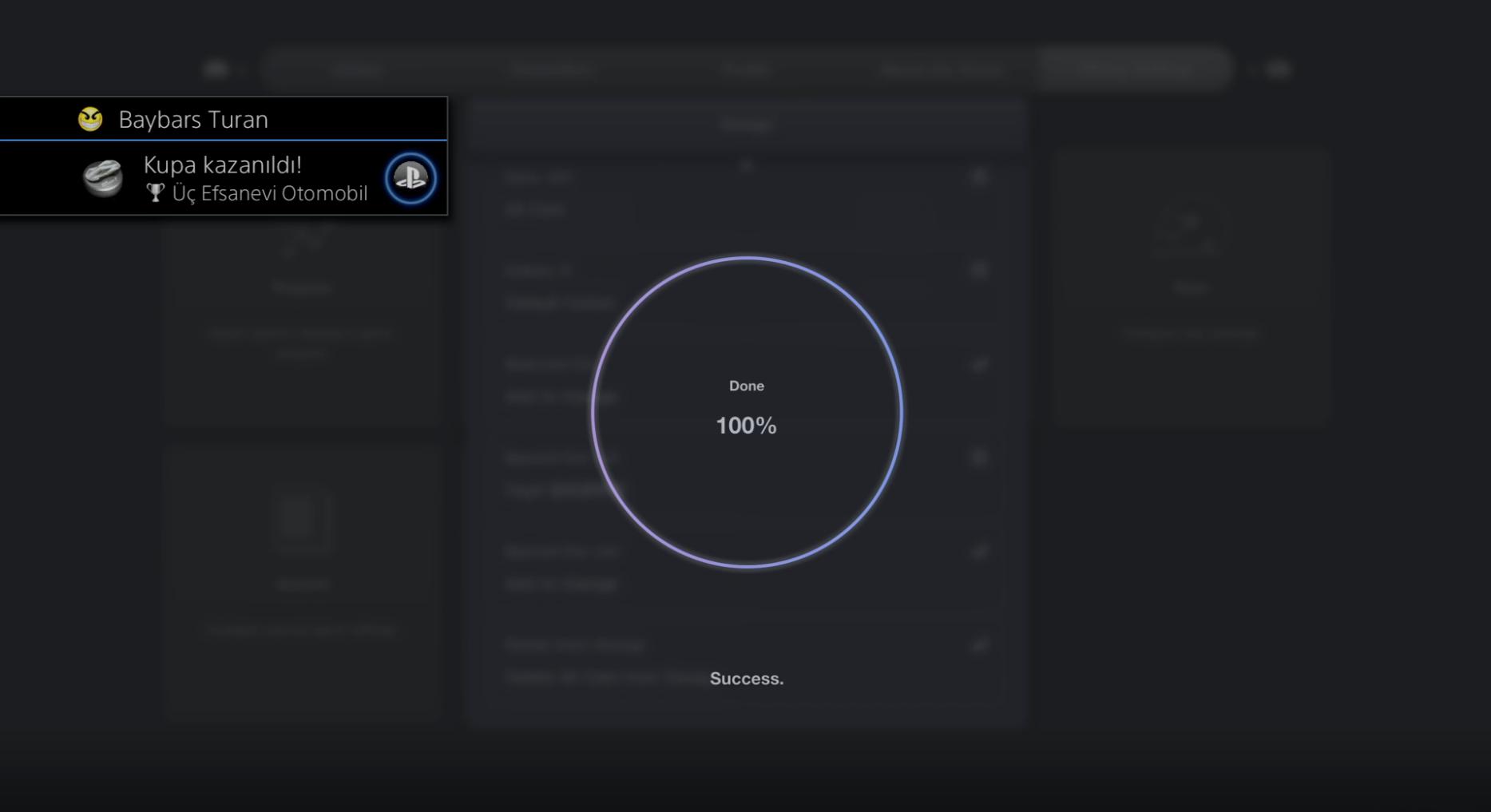Screen dimensions: 1491x812
Task: Click the blurred icon at top-left of navigation bar
Action: point(216,69)
